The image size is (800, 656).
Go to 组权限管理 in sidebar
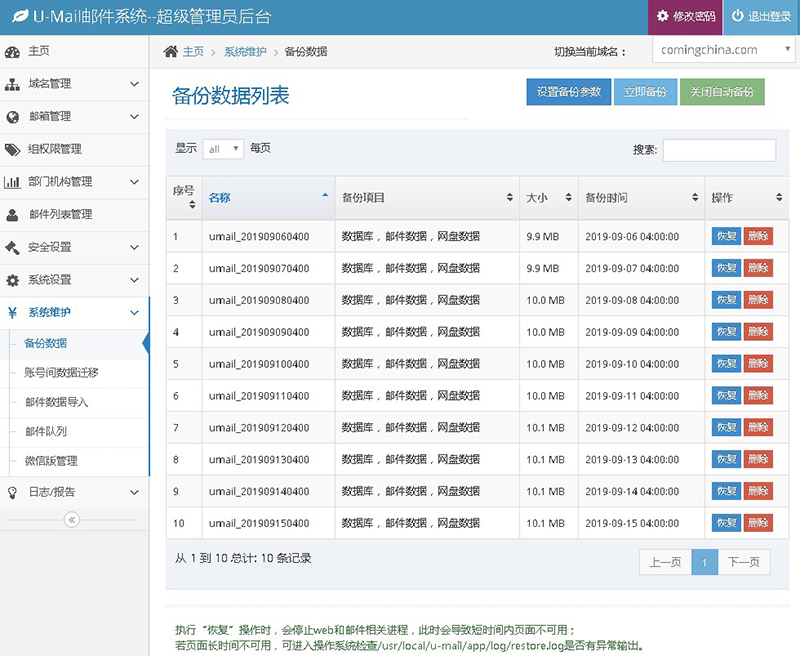tap(74, 149)
